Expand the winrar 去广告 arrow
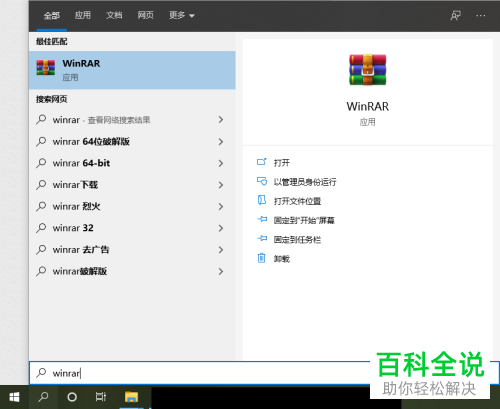This screenshot has width=500, height=409. [x=221, y=250]
